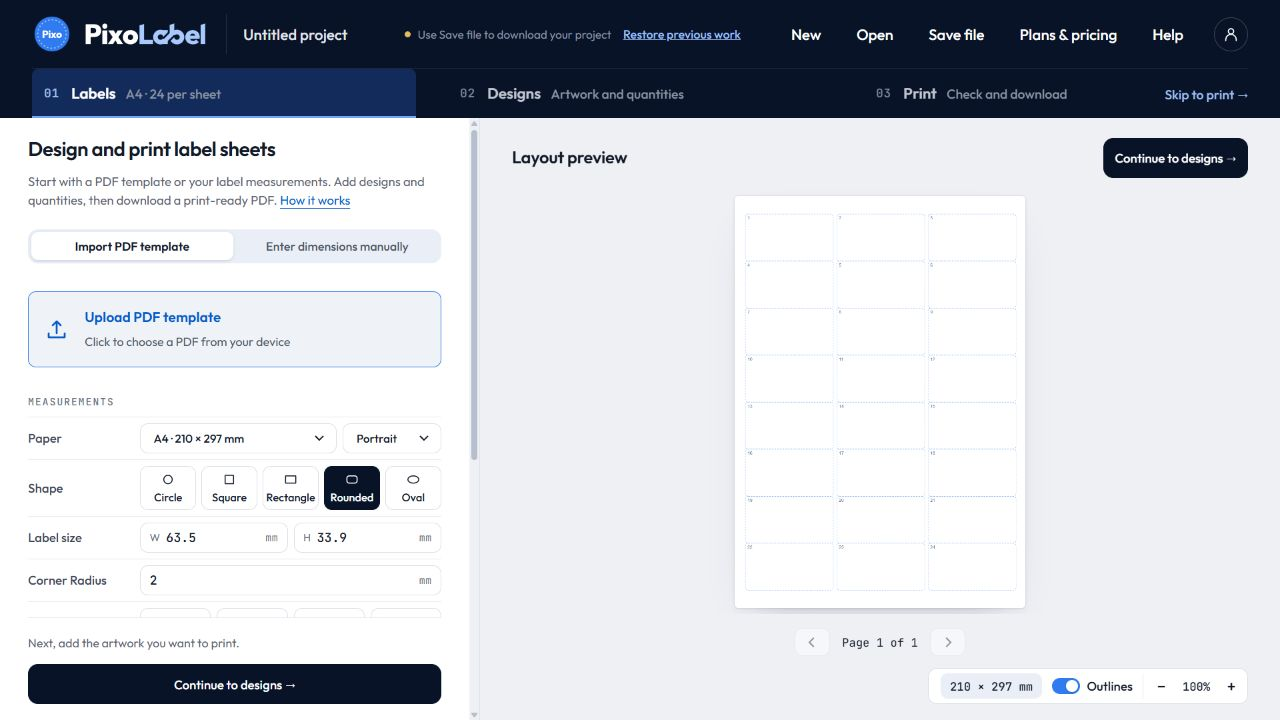Select the Circle shape
1280x720 pixels.
click(x=168, y=488)
